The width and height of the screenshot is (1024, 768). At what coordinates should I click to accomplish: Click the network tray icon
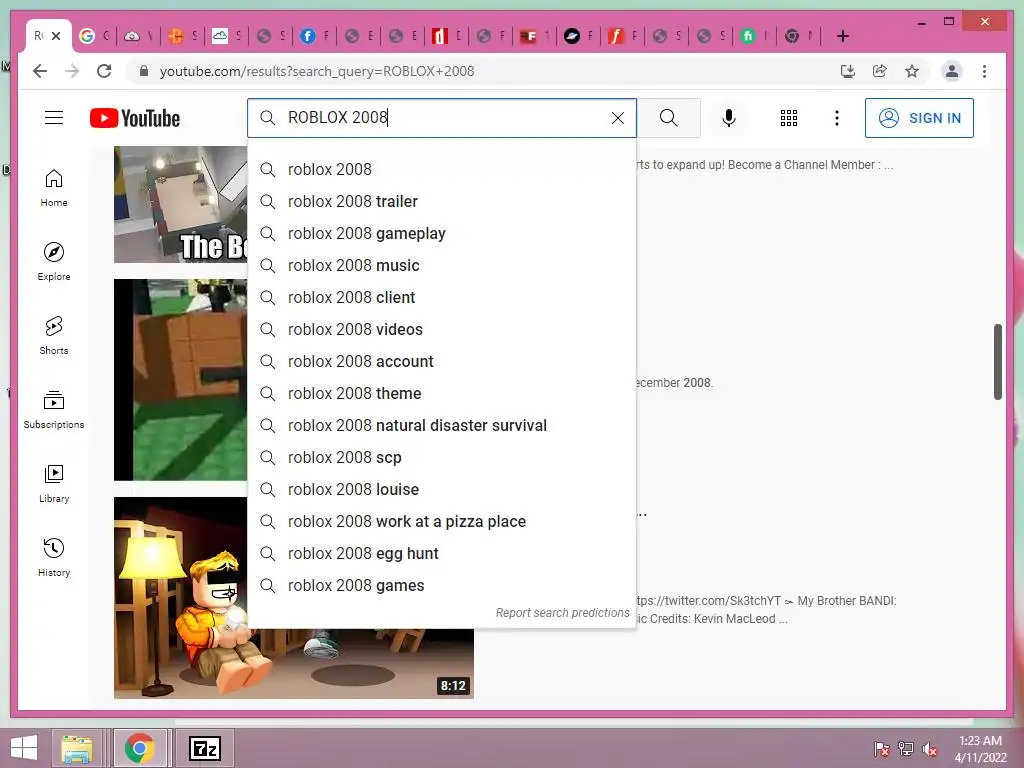pyautogui.click(x=906, y=749)
